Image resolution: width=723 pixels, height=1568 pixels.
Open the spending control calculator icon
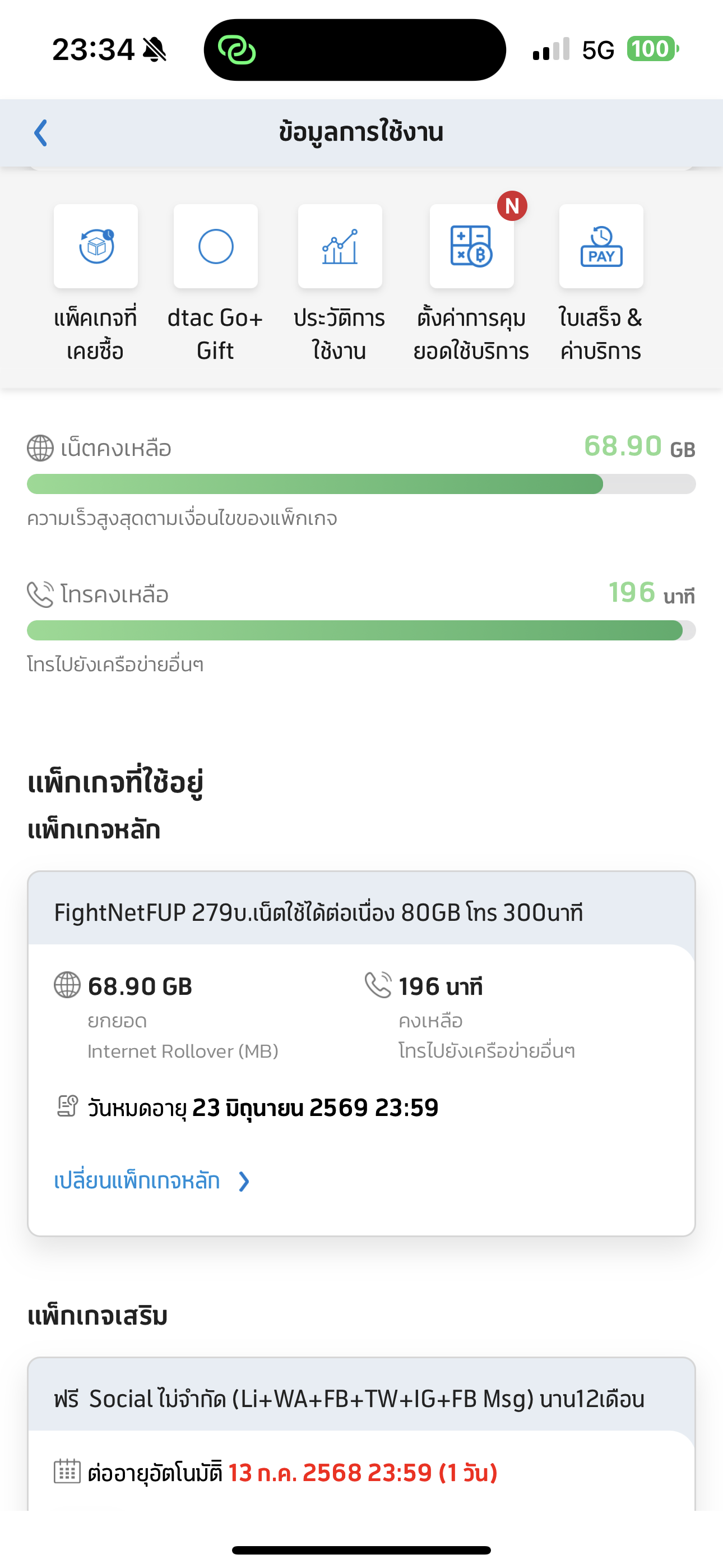click(x=472, y=246)
